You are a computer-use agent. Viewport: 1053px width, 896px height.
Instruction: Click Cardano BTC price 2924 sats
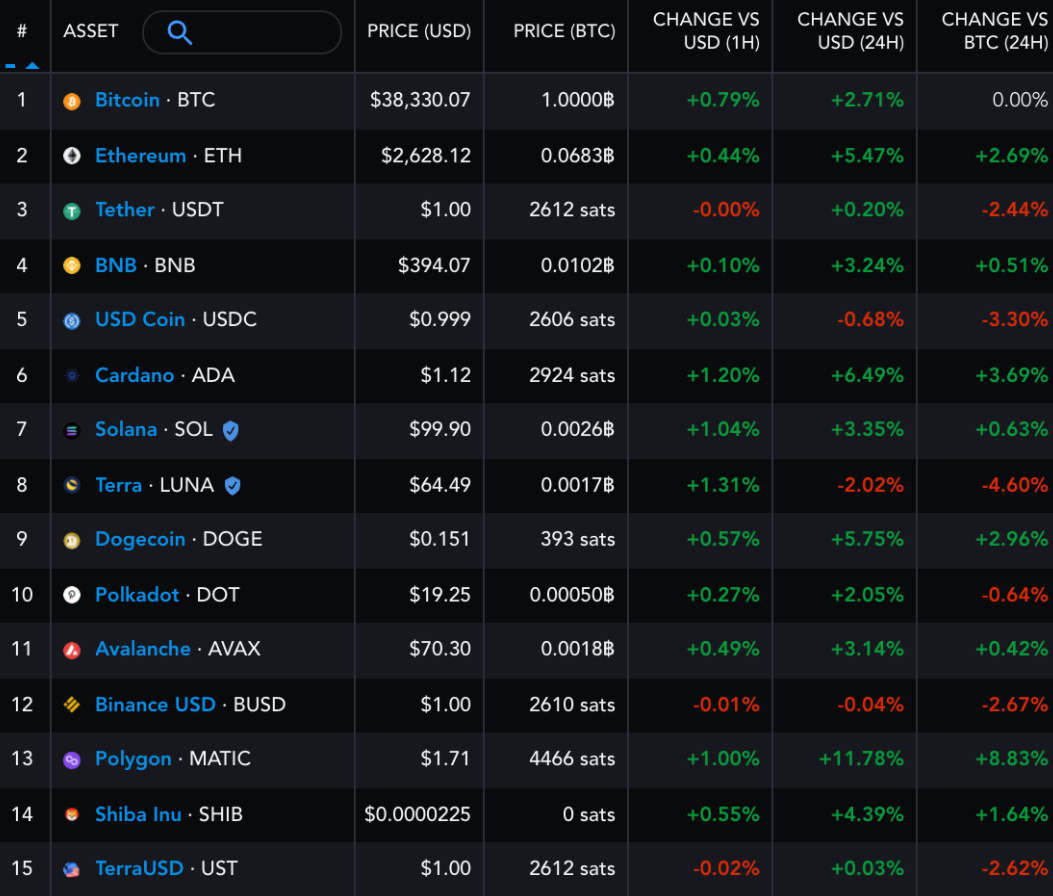click(572, 375)
